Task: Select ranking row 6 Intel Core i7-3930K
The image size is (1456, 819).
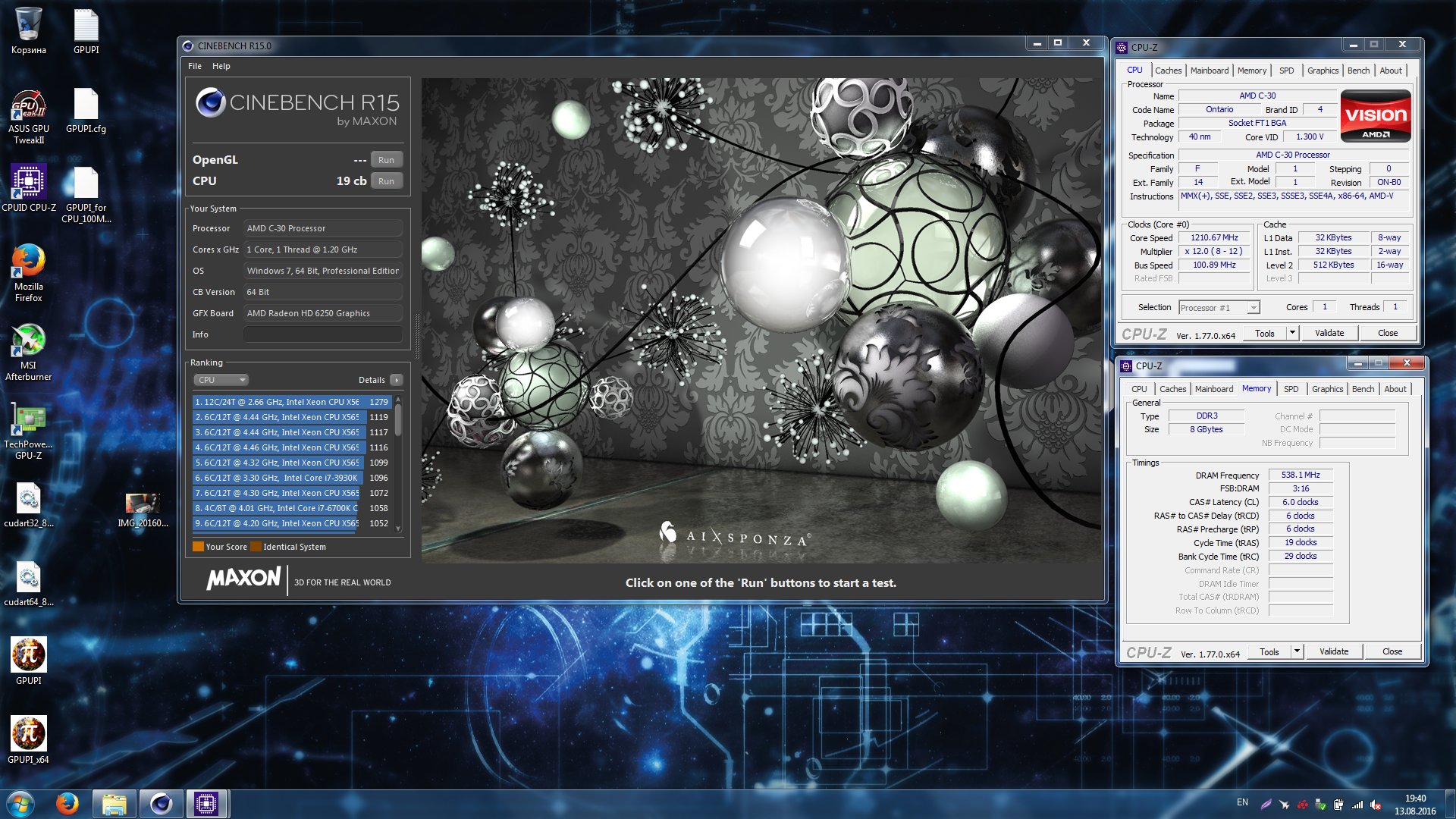Action: point(293,478)
